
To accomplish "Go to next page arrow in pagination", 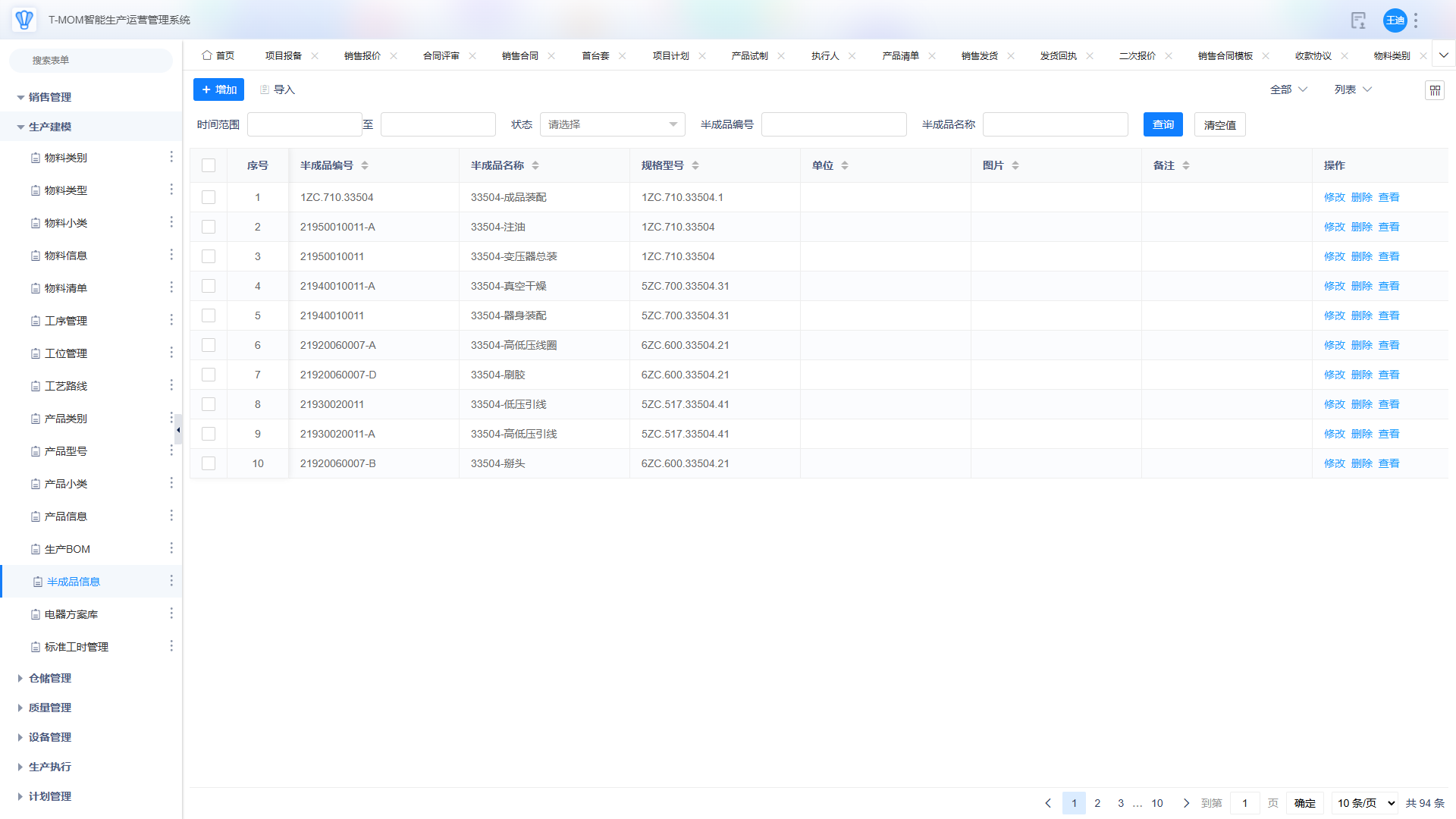I will pyautogui.click(x=1186, y=803).
